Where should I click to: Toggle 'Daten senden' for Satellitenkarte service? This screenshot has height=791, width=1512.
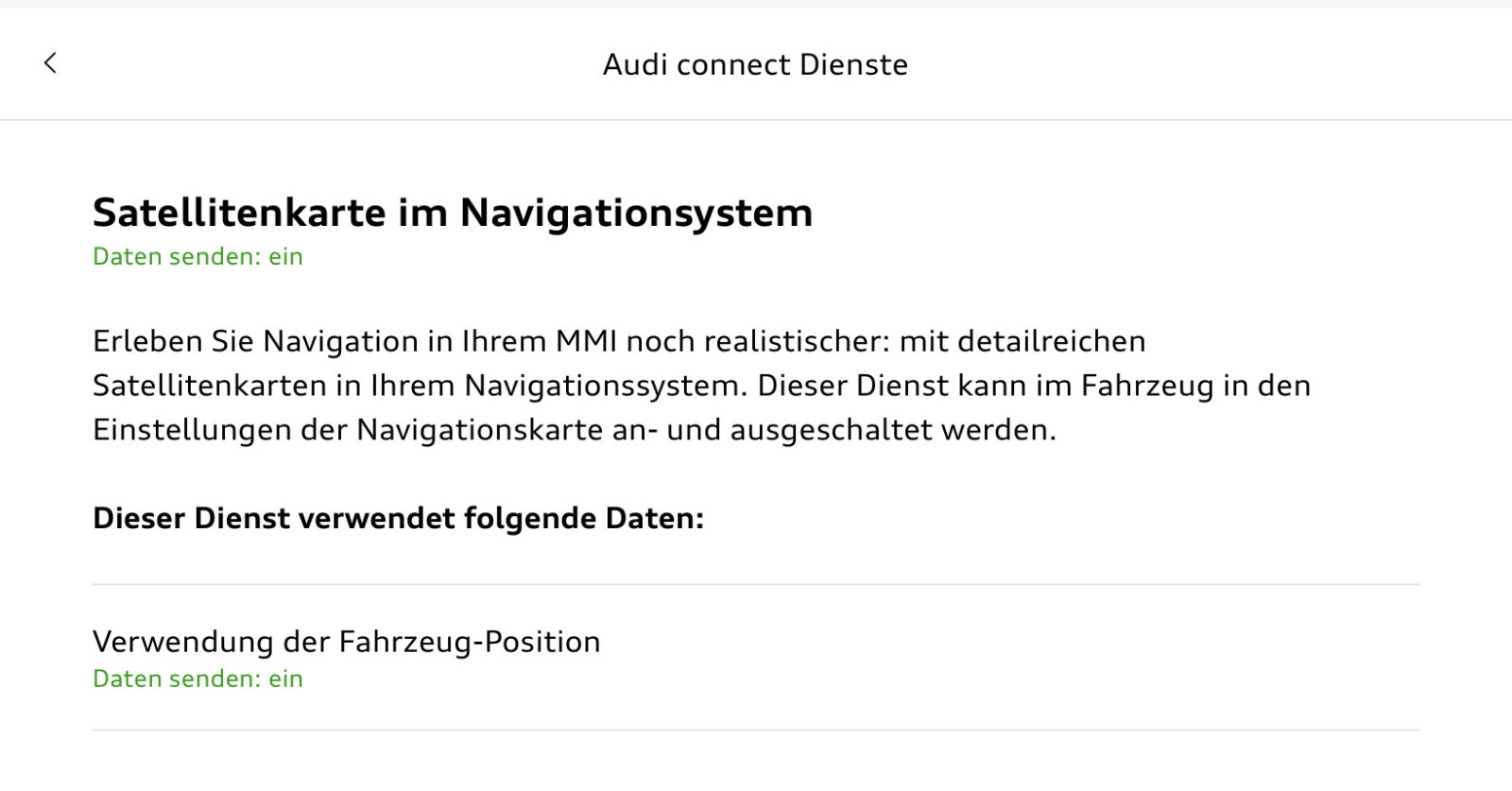coord(198,256)
